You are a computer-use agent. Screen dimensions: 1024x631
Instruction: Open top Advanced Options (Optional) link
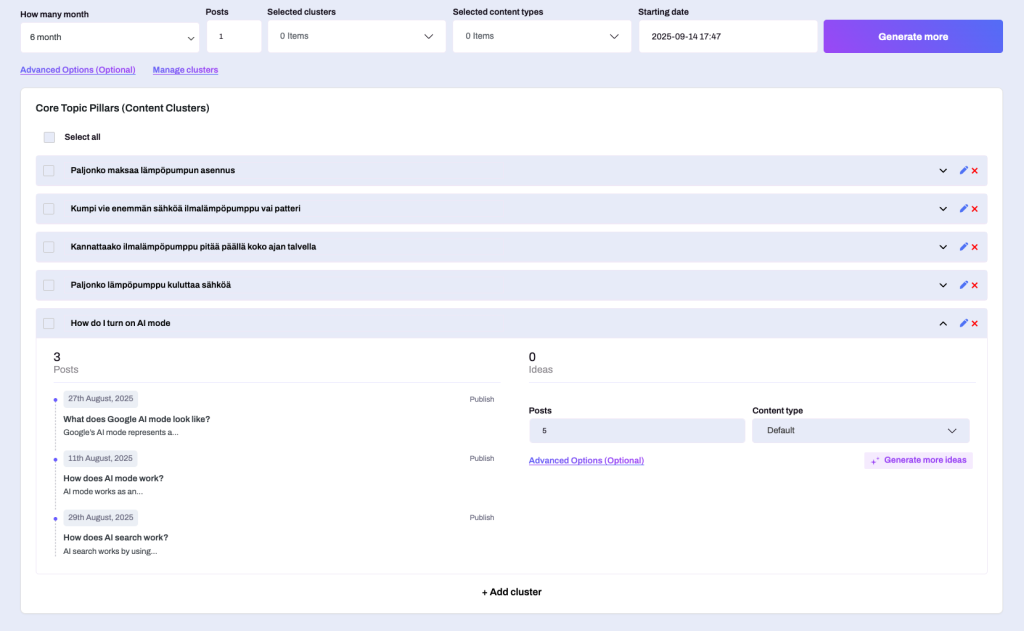click(78, 70)
